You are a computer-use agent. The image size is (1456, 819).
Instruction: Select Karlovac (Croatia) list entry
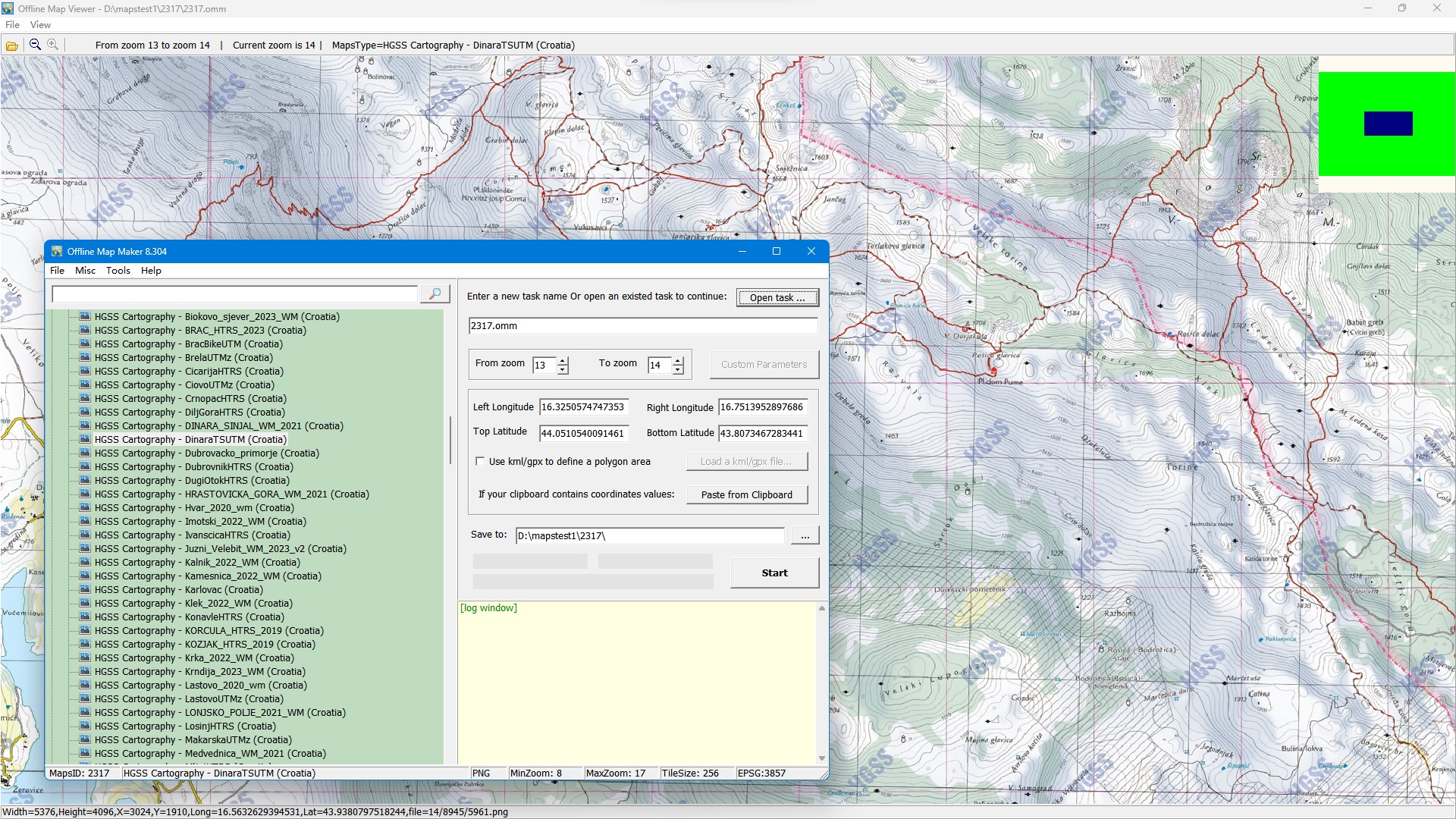pyautogui.click(x=178, y=589)
